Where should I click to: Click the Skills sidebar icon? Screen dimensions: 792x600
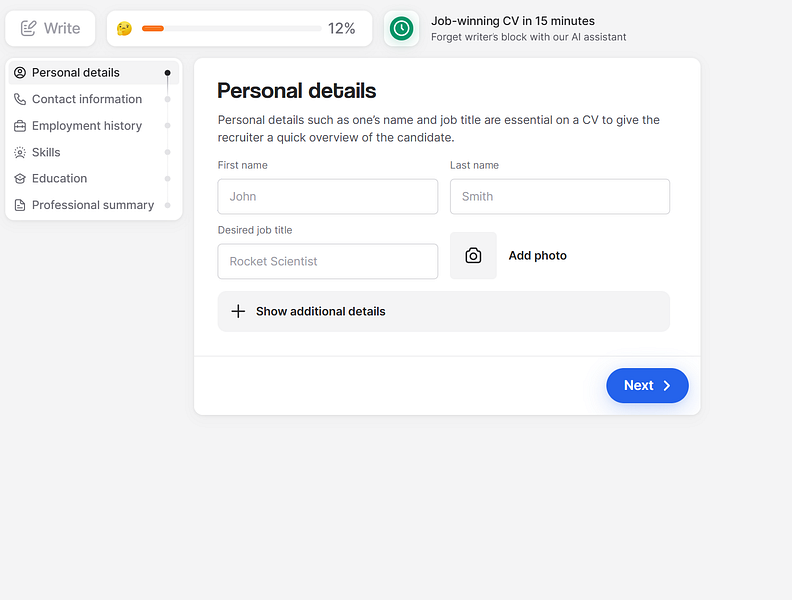[20, 152]
